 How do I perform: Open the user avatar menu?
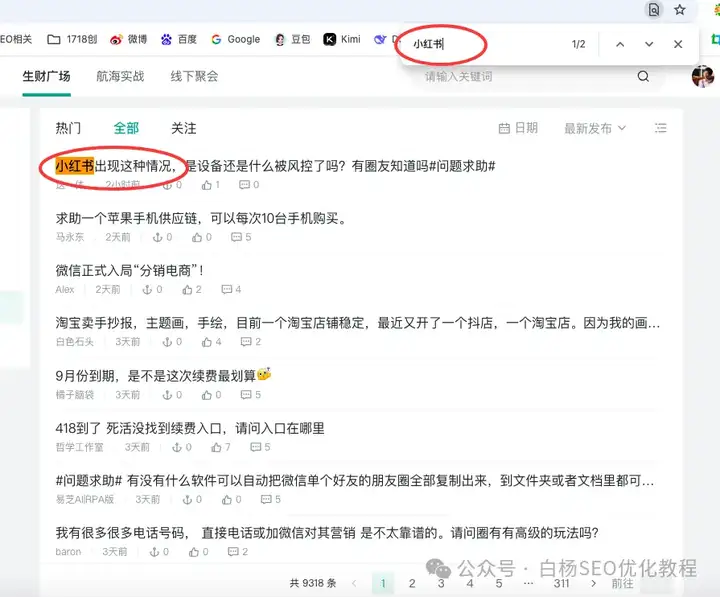coord(703,76)
